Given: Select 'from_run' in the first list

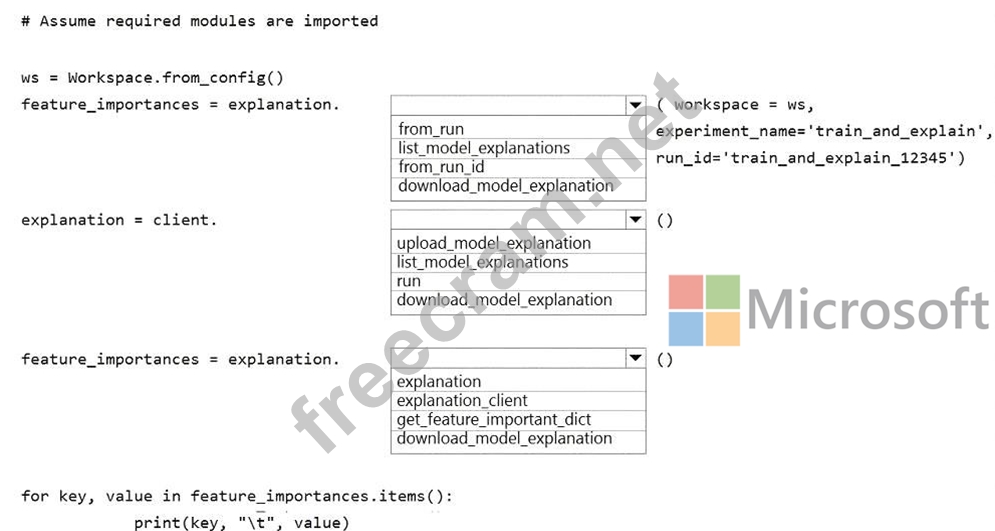Looking at the screenshot, I should point(431,129).
